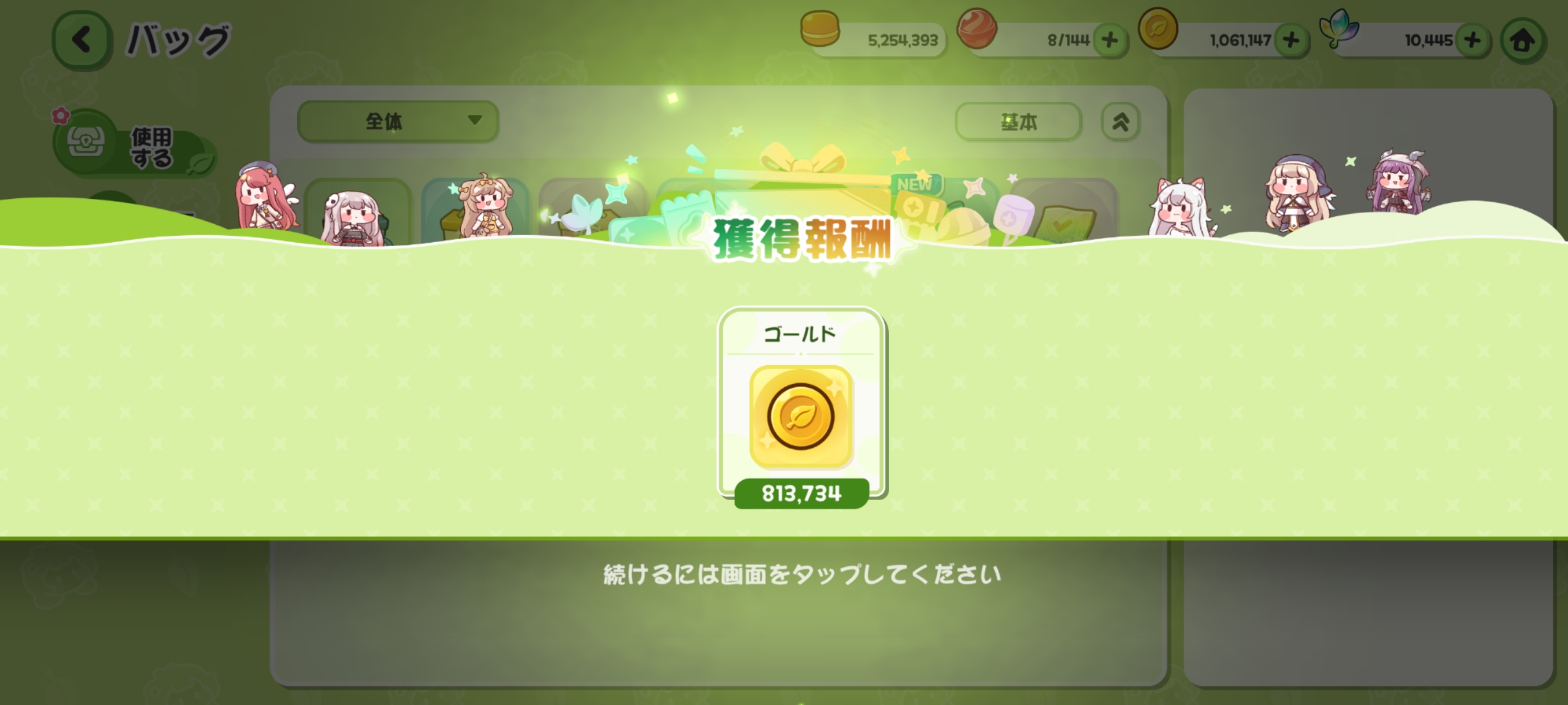Image resolution: width=1568 pixels, height=705 pixels.
Task: Tap the leaf gold coin icon in header
Action: [1157, 28]
